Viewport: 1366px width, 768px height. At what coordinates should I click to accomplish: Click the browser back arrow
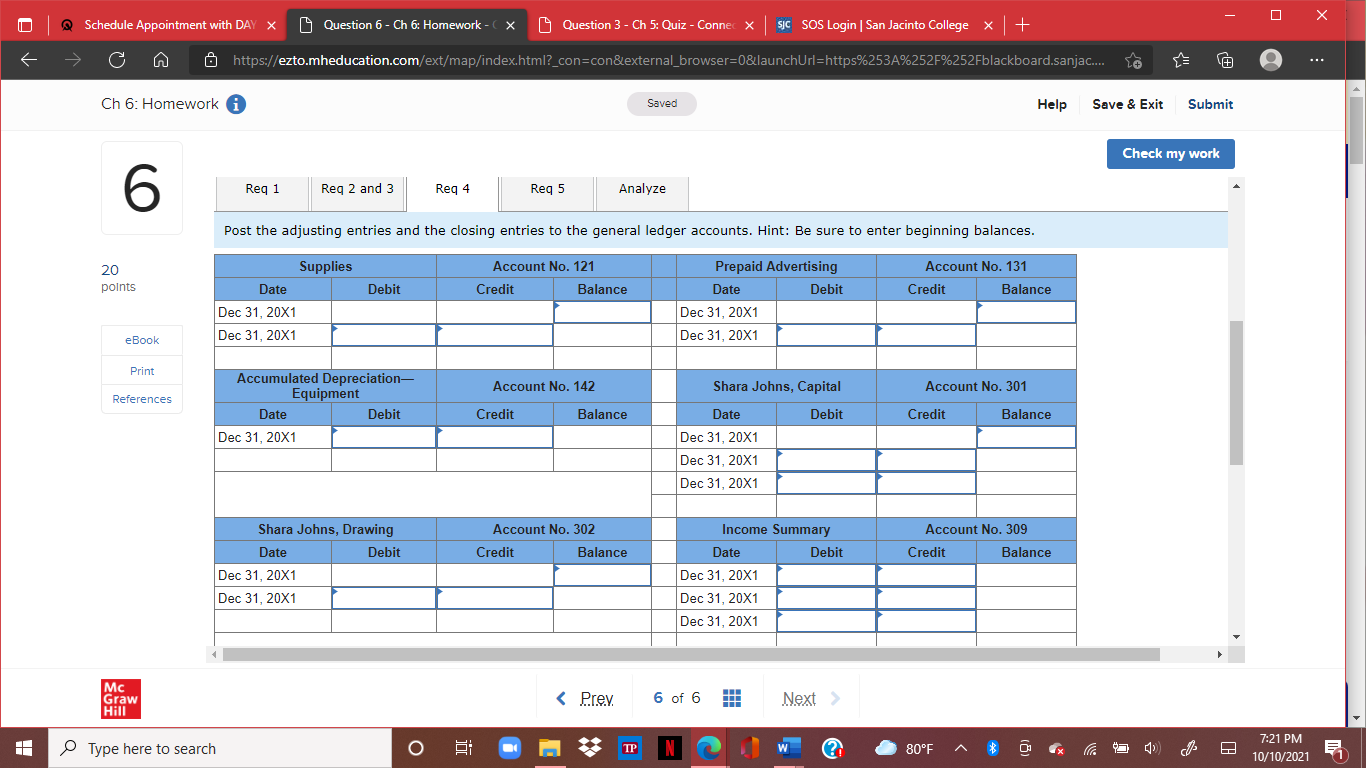click(x=28, y=61)
